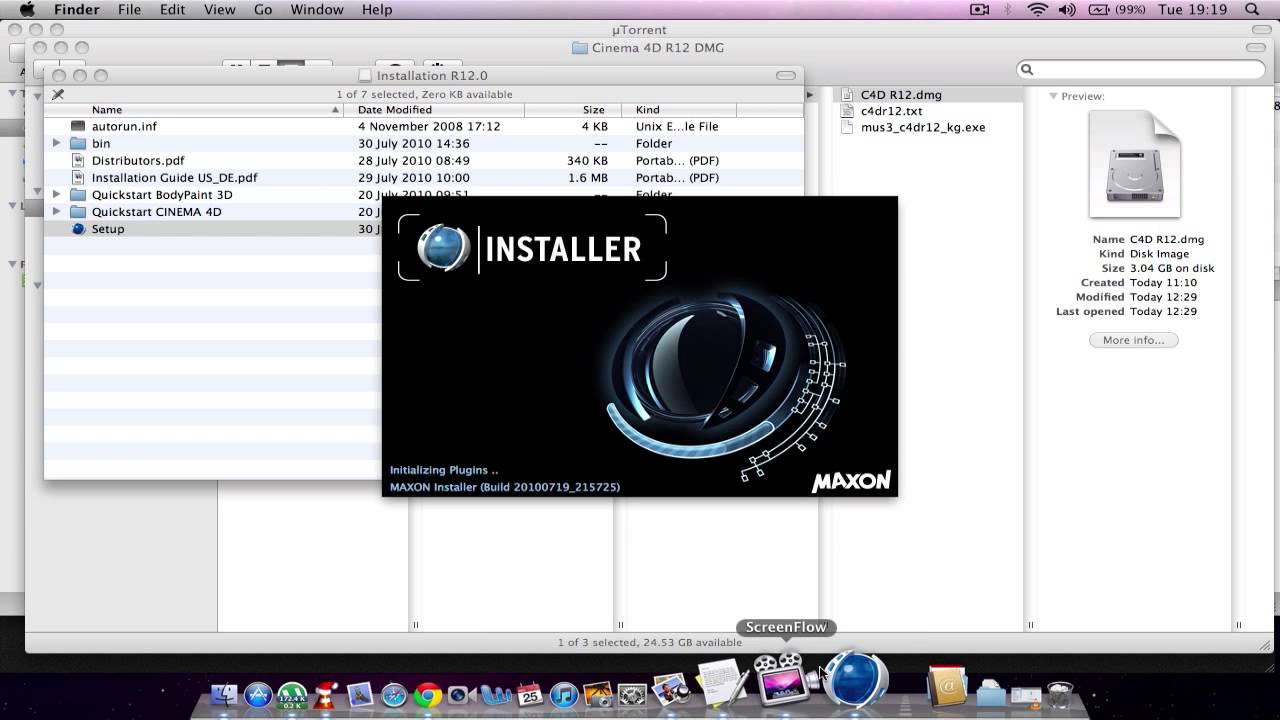The height and width of the screenshot is (720, 1280).
Task: Click the Preview icon in the Dock
Action: point(672,691)
